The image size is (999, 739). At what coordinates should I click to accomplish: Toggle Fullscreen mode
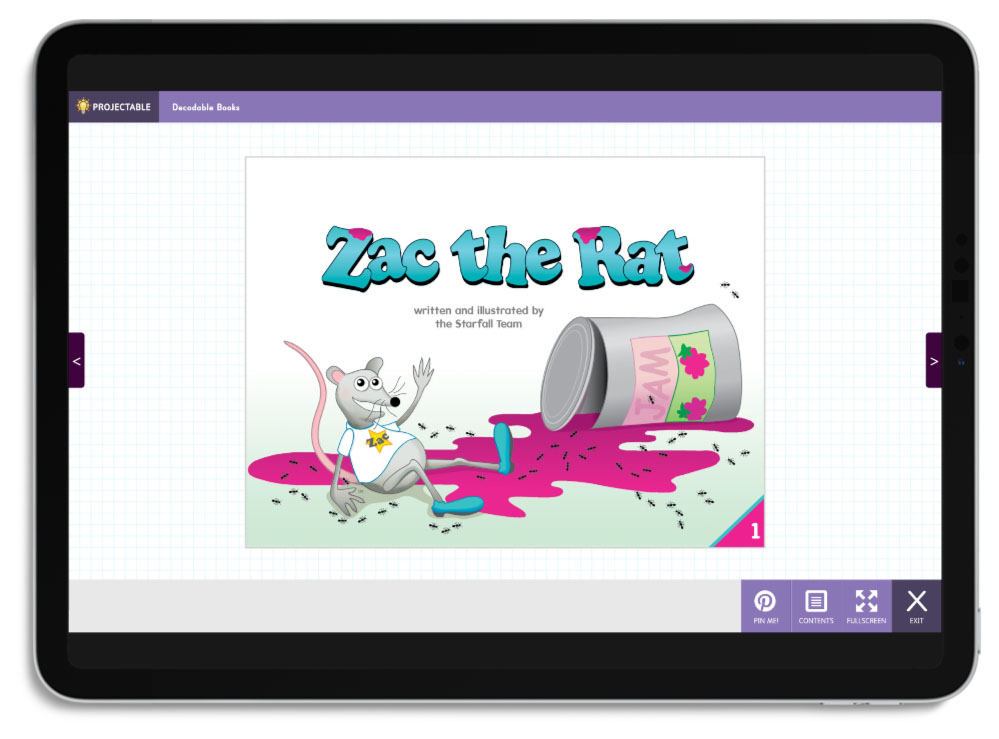click(x=866, y=602)
